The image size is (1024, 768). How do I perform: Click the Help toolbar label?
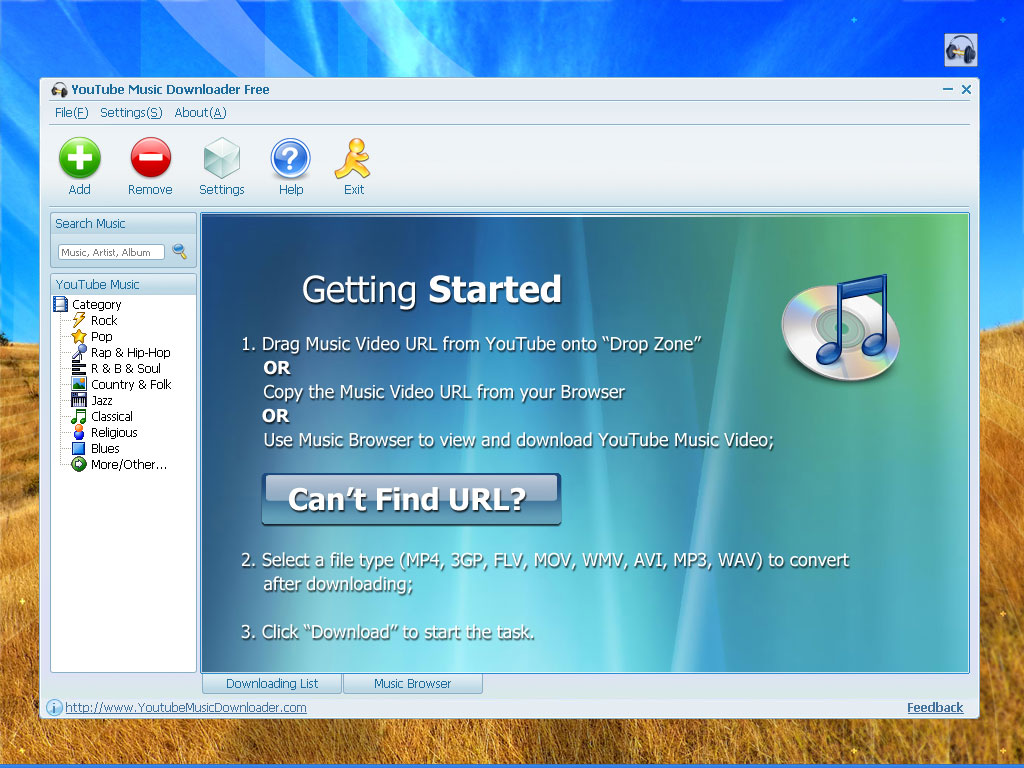click(x=291, y=189)
